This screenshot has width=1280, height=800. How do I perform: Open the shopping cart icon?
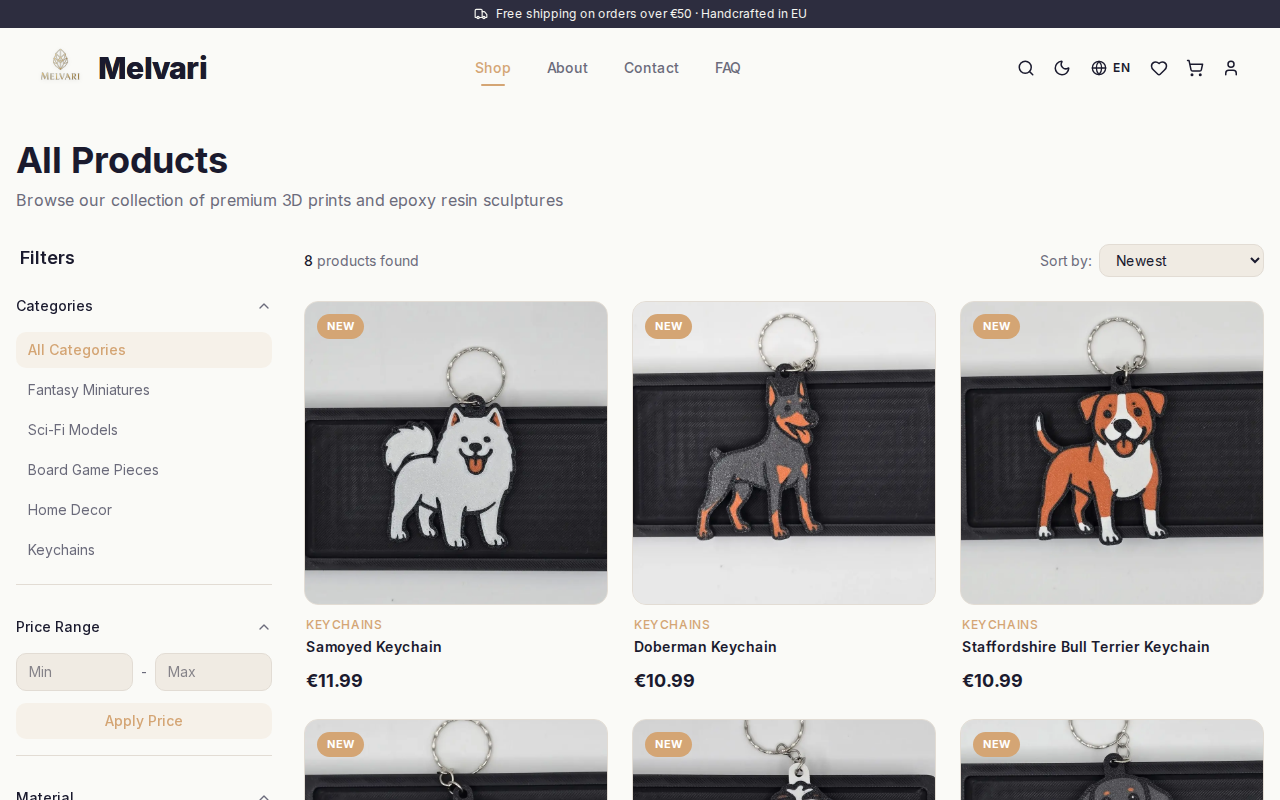point(1195,68)
